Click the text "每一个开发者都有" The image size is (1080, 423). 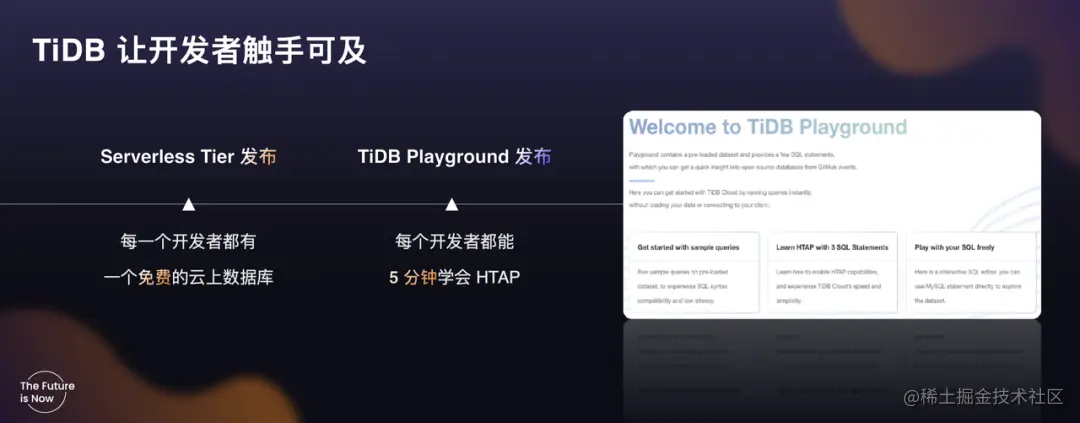(x=188, y=242)
